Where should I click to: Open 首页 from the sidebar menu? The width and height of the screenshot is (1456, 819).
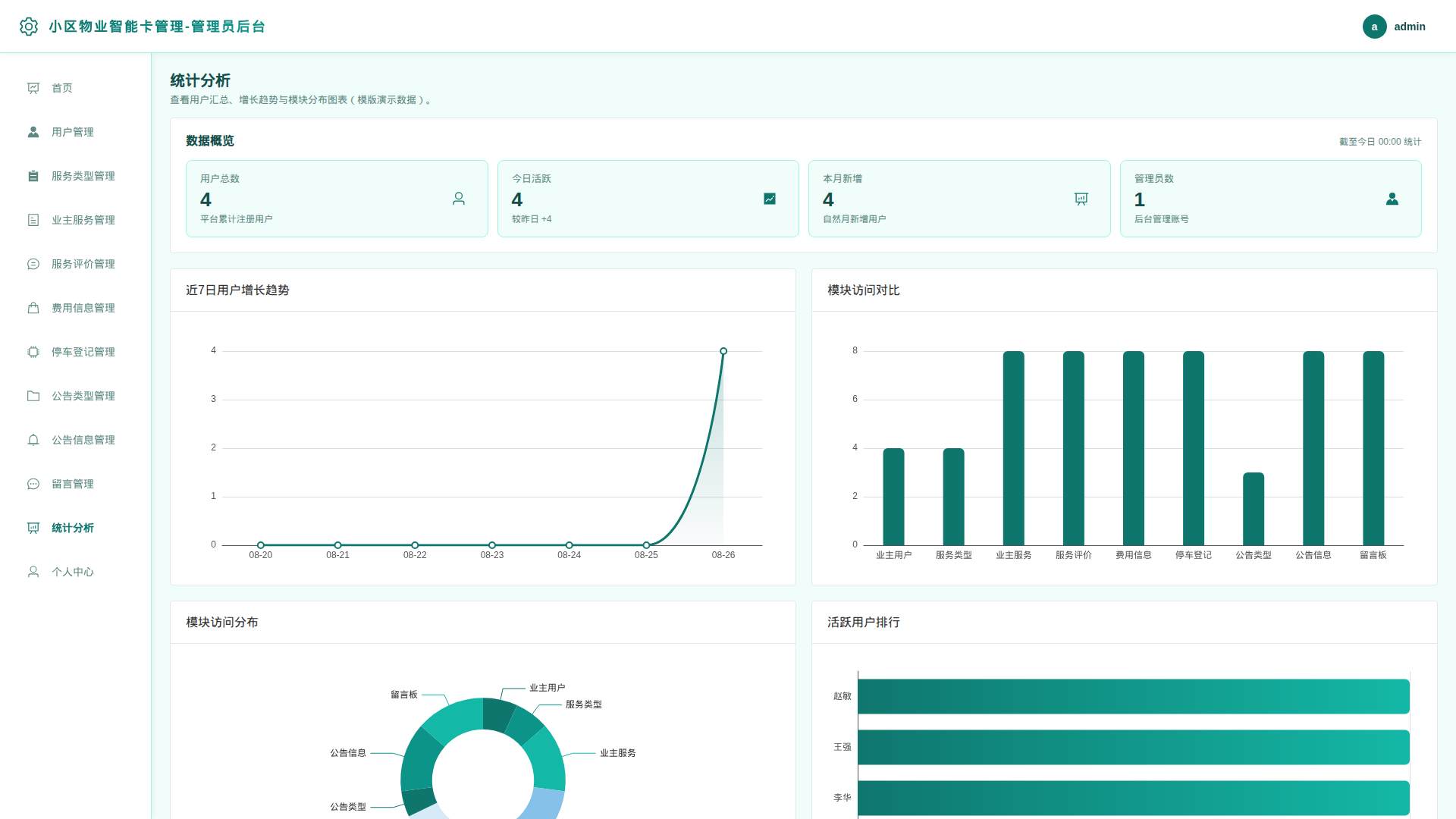pos(76,88)
